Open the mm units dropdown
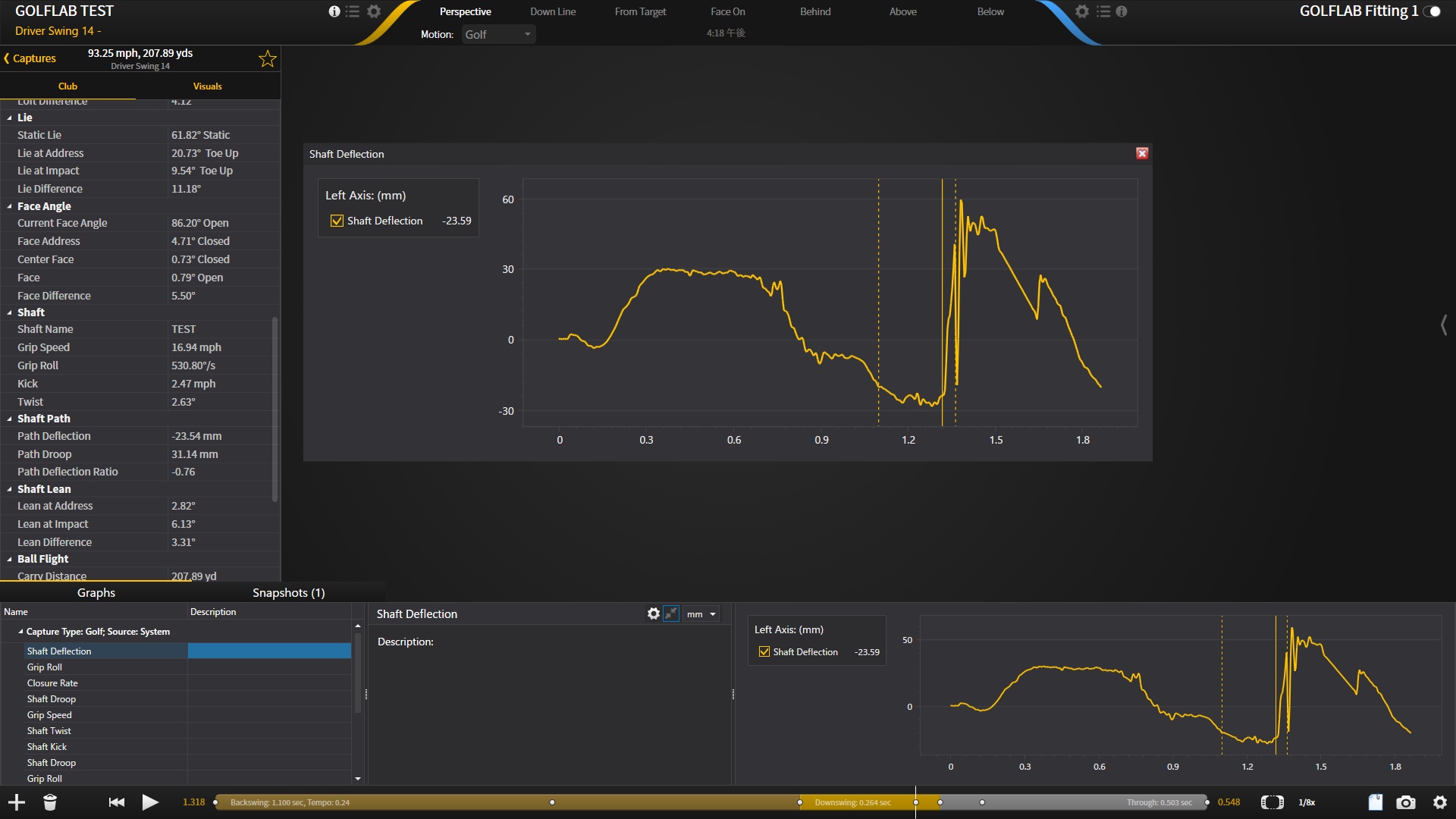Screen dimensions: 1456x819 point(701,614)
